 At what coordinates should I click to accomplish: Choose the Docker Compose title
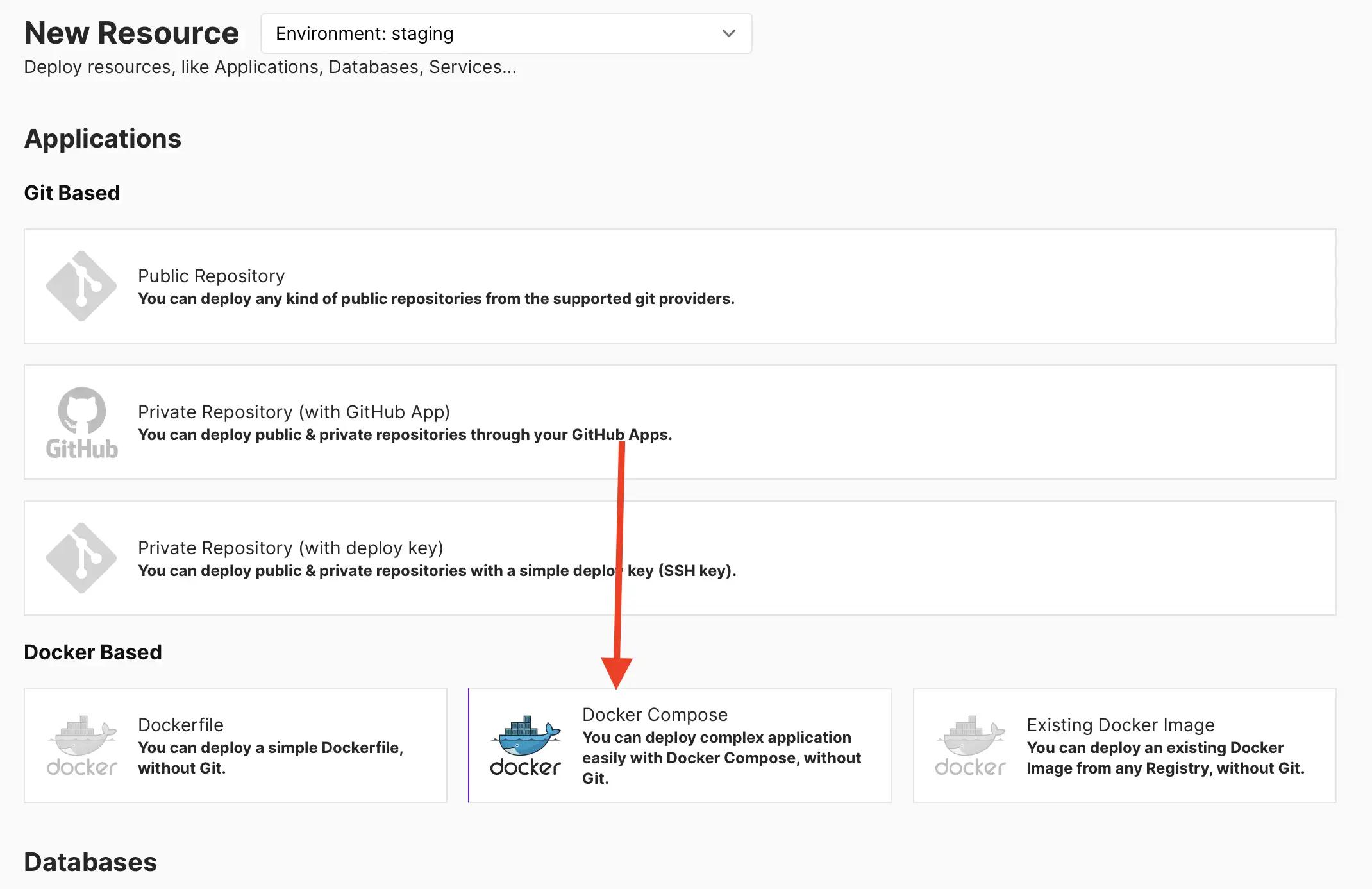click(x=655, y=715)
